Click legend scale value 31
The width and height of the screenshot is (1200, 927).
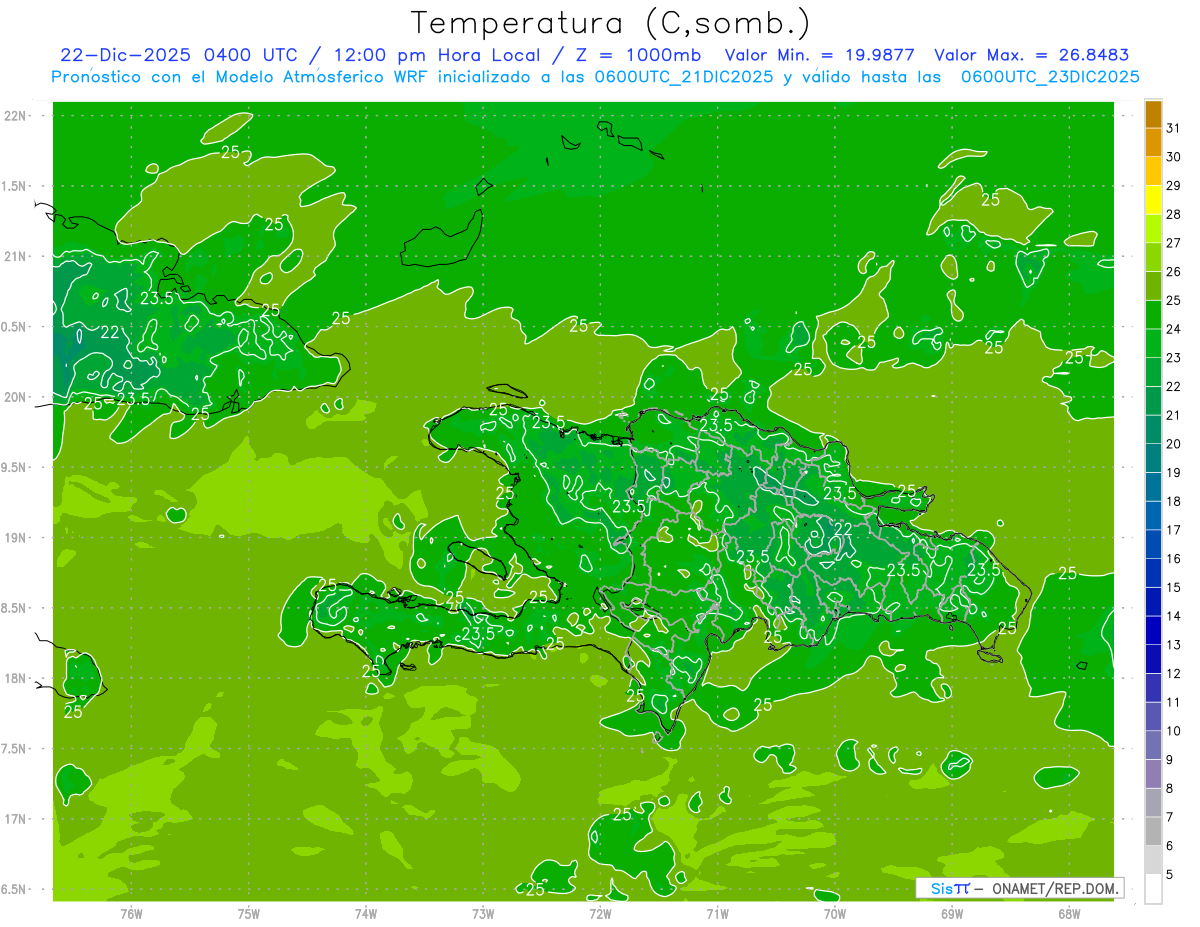[x=1174, y=128]
